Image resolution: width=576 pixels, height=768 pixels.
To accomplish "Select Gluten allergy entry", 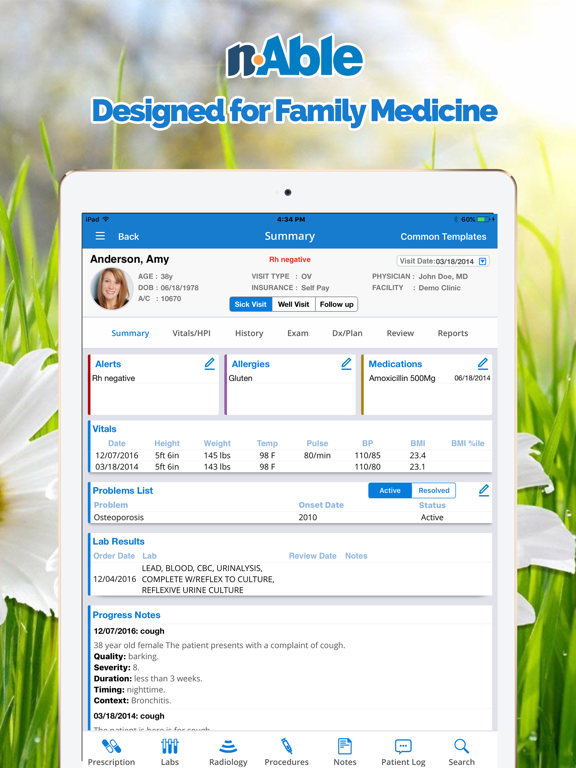I will pyautogui.click(x=240, y=378).
